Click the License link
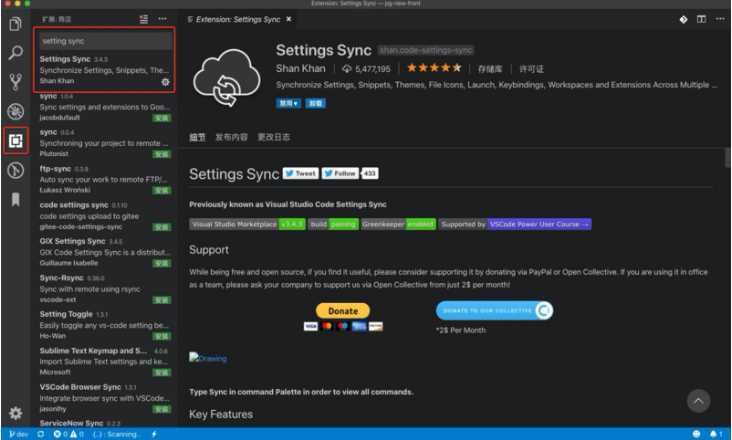This screenshot has width=732, height=440. point(532,69)
